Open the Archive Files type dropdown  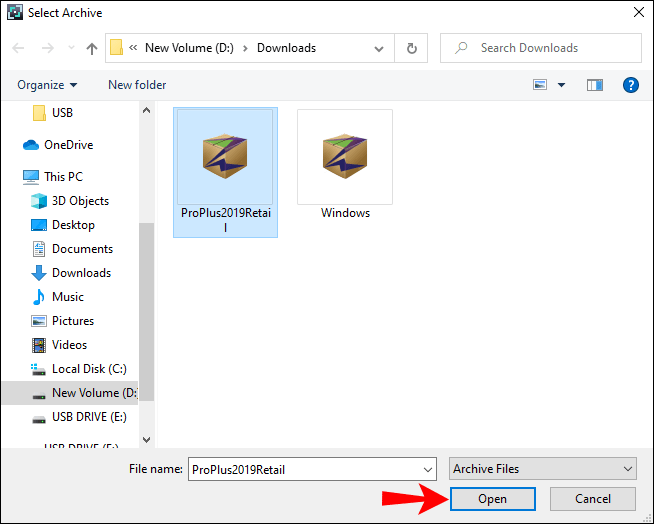point(543,469)
